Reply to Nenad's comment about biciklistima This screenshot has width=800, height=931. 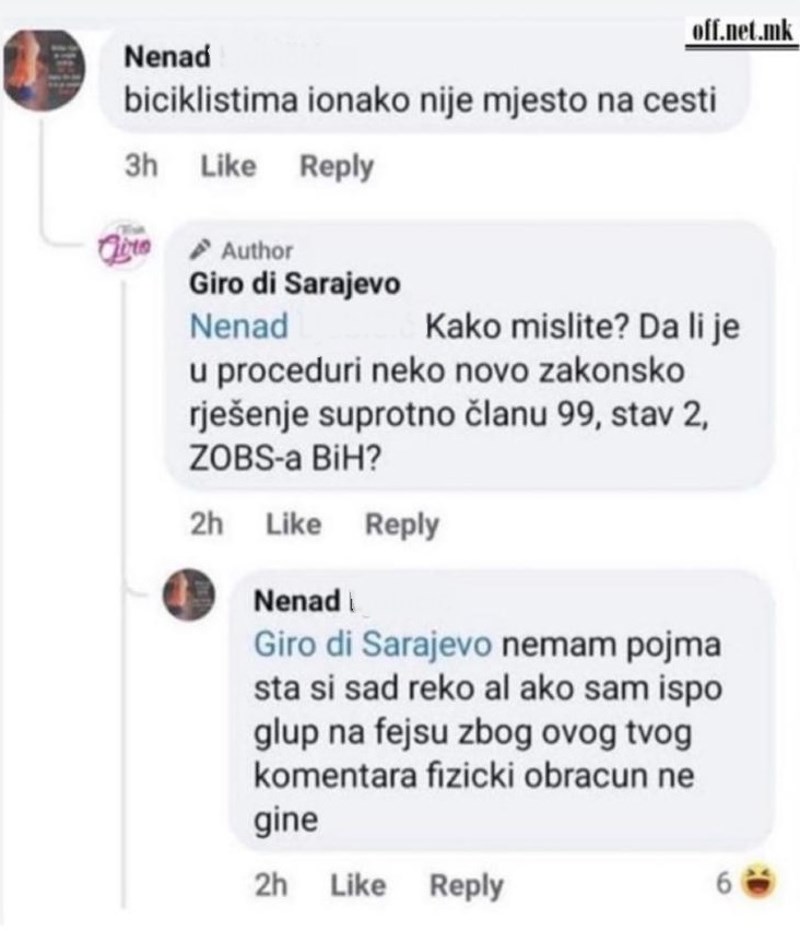pyautogui.click(x=336, y=166)
